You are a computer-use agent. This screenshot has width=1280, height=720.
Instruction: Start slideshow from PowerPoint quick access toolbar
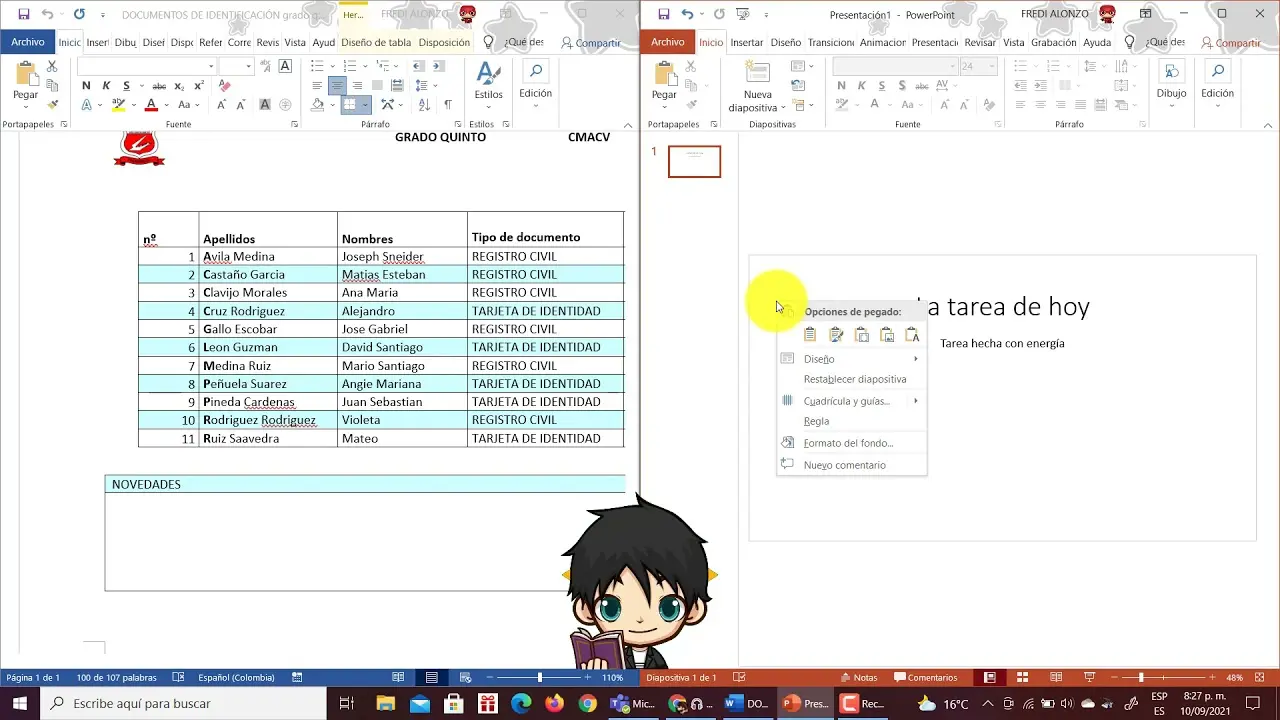(x=742, y=14)
